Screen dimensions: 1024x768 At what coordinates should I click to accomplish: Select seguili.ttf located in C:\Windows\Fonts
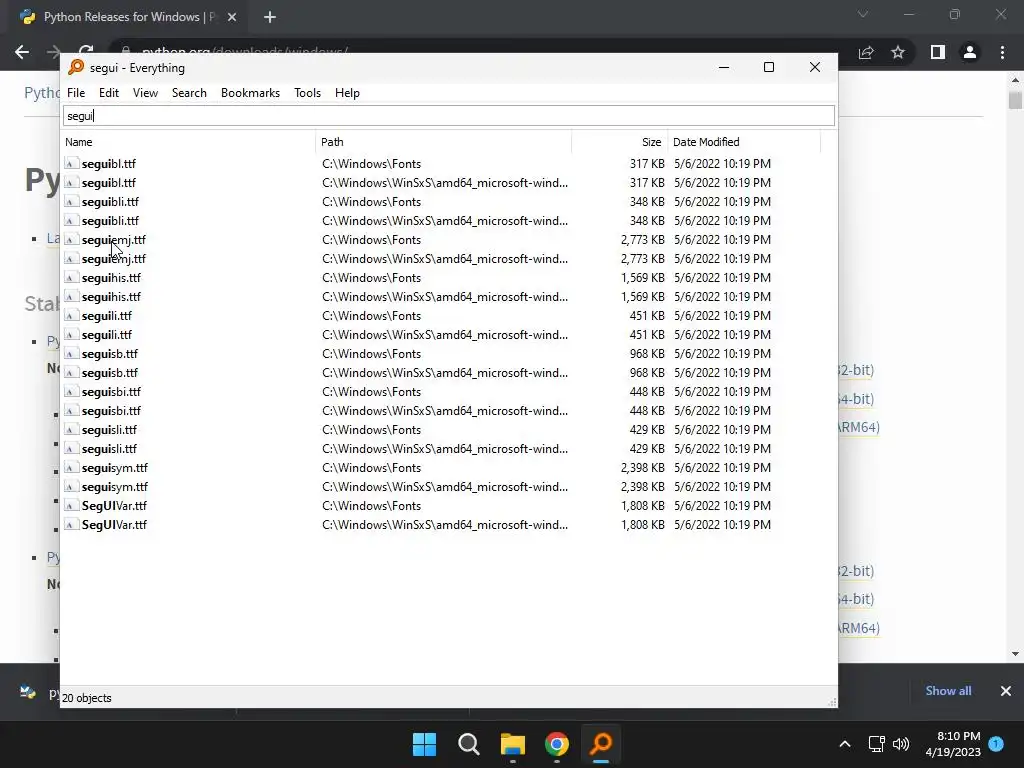(106, 315)
